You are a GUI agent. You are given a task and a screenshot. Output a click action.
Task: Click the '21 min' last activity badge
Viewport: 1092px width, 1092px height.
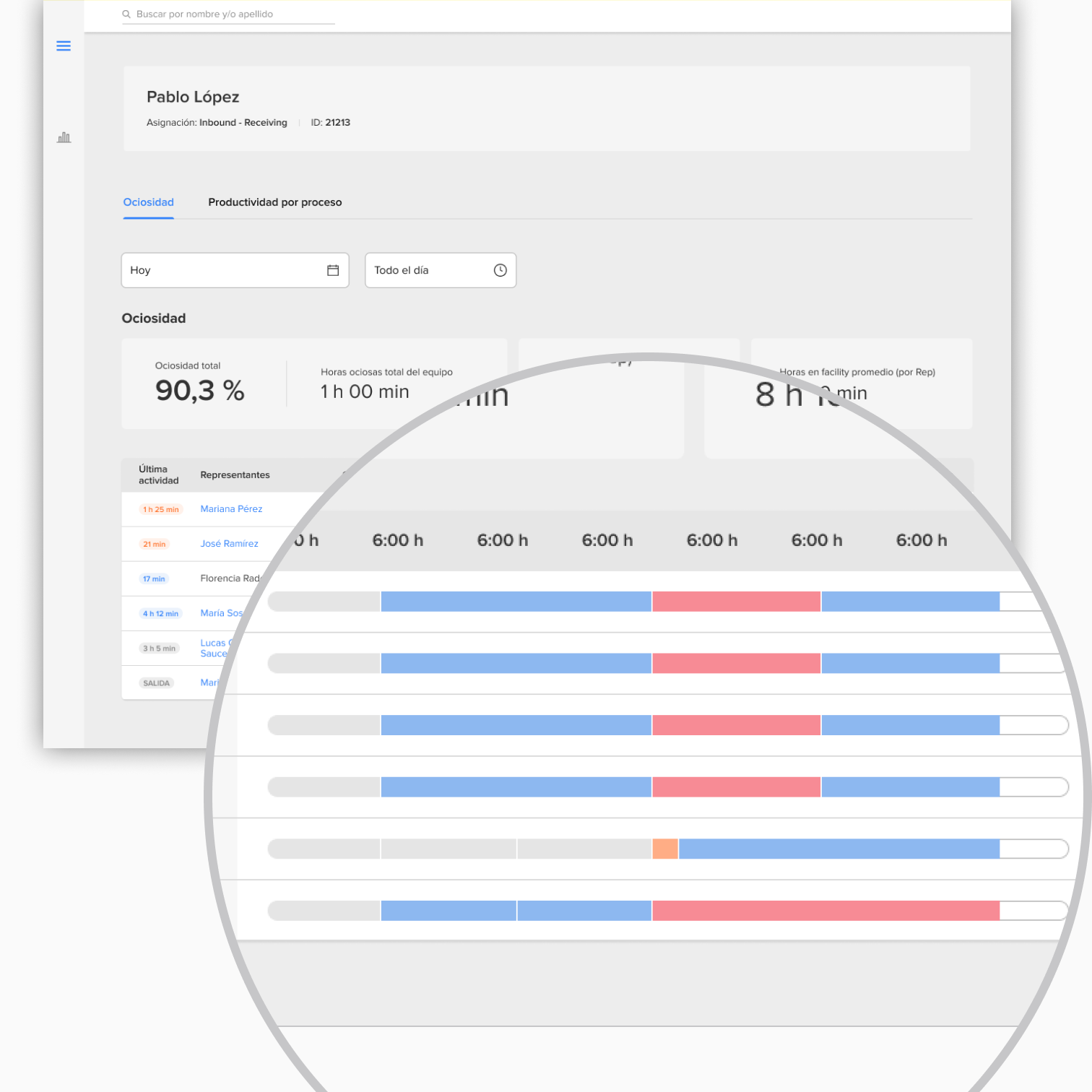154,545
